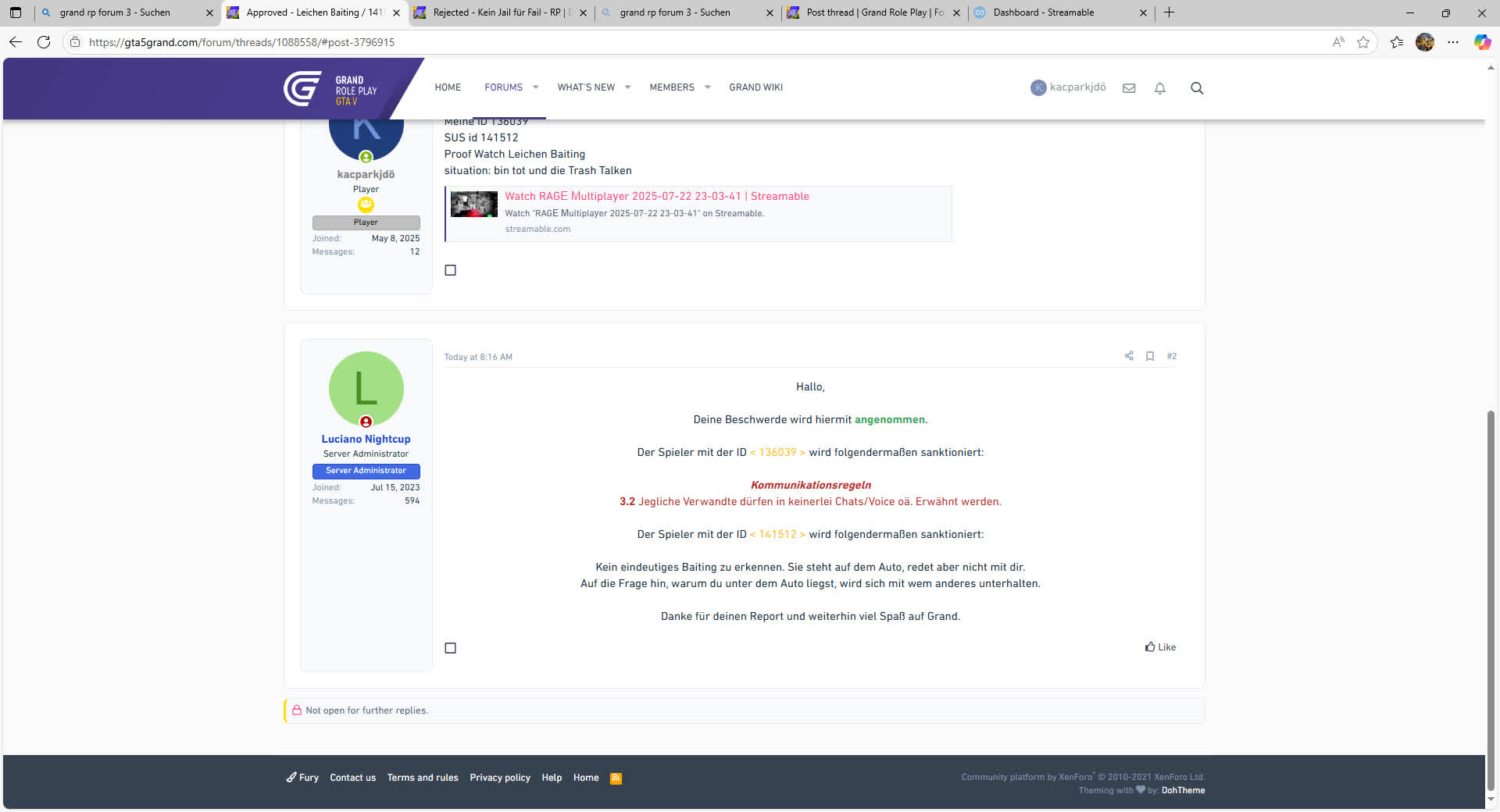Image resolution: width=1500 pixels, height=812 pixels.
Task: Open Terms and rules footer link
Action: coord(423,778)
